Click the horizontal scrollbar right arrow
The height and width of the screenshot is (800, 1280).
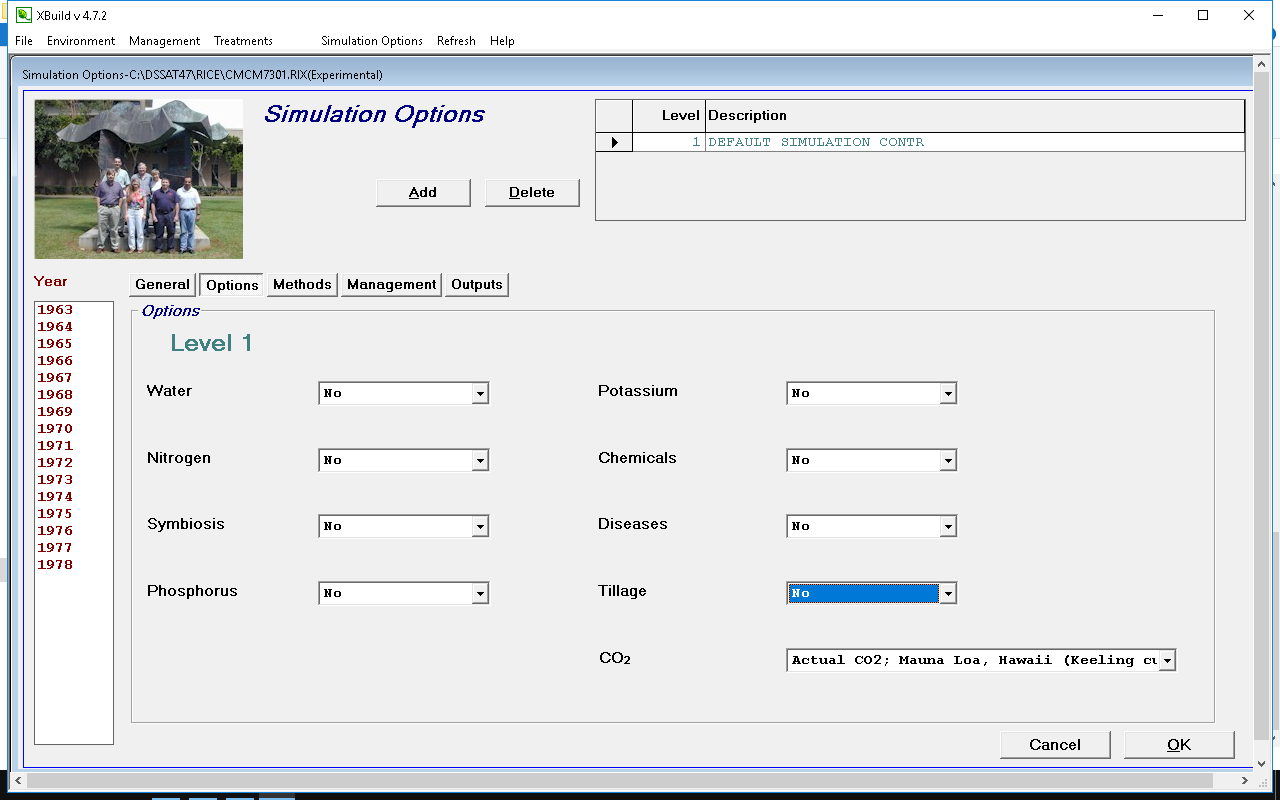click(x=1245, y=780)
